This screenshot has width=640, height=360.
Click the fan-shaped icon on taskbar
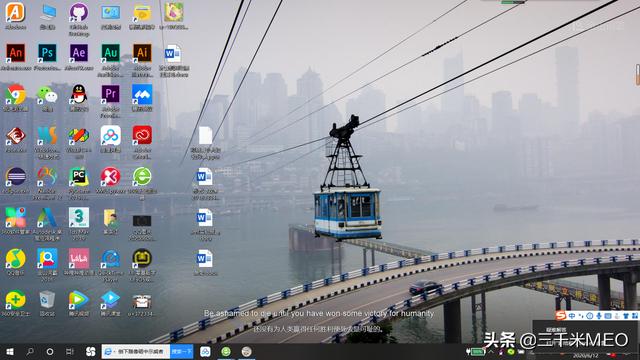coord(91,351)
